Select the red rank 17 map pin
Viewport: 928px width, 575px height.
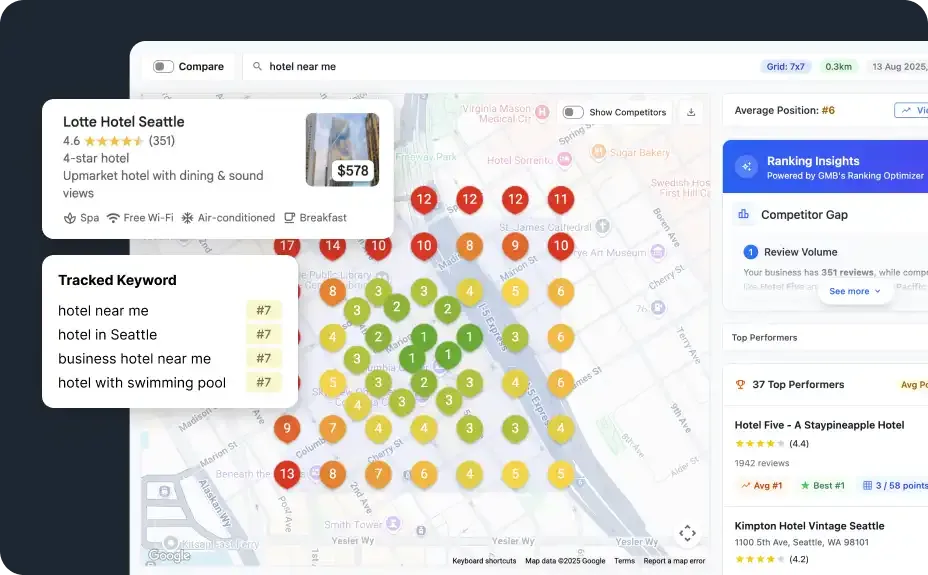(287, 246)
